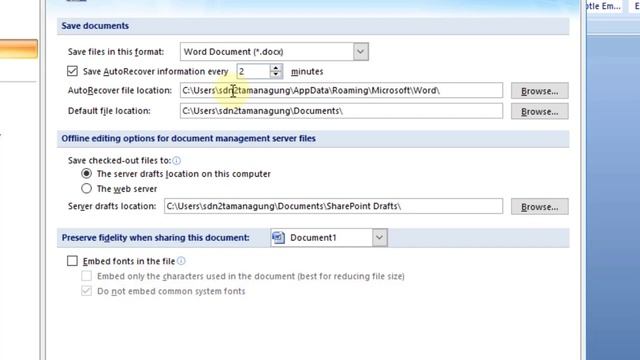640x360 pixels.
Task: Browse for Server drafts location
Action: click(539, 207)
